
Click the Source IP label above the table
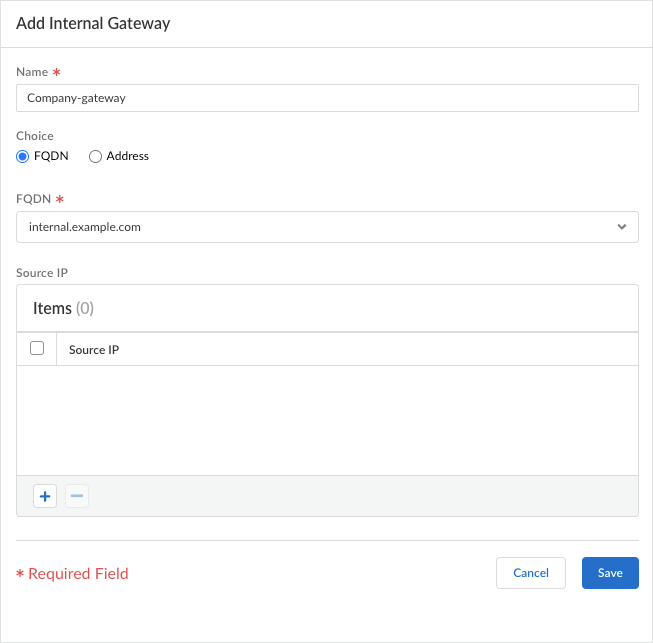(42, 272)
